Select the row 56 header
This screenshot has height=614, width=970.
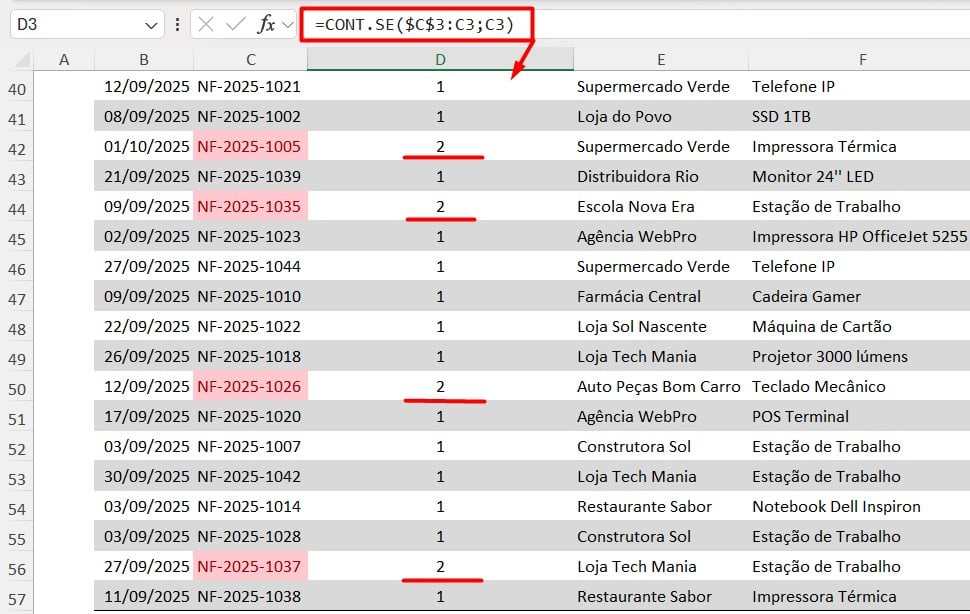[17, 567]
